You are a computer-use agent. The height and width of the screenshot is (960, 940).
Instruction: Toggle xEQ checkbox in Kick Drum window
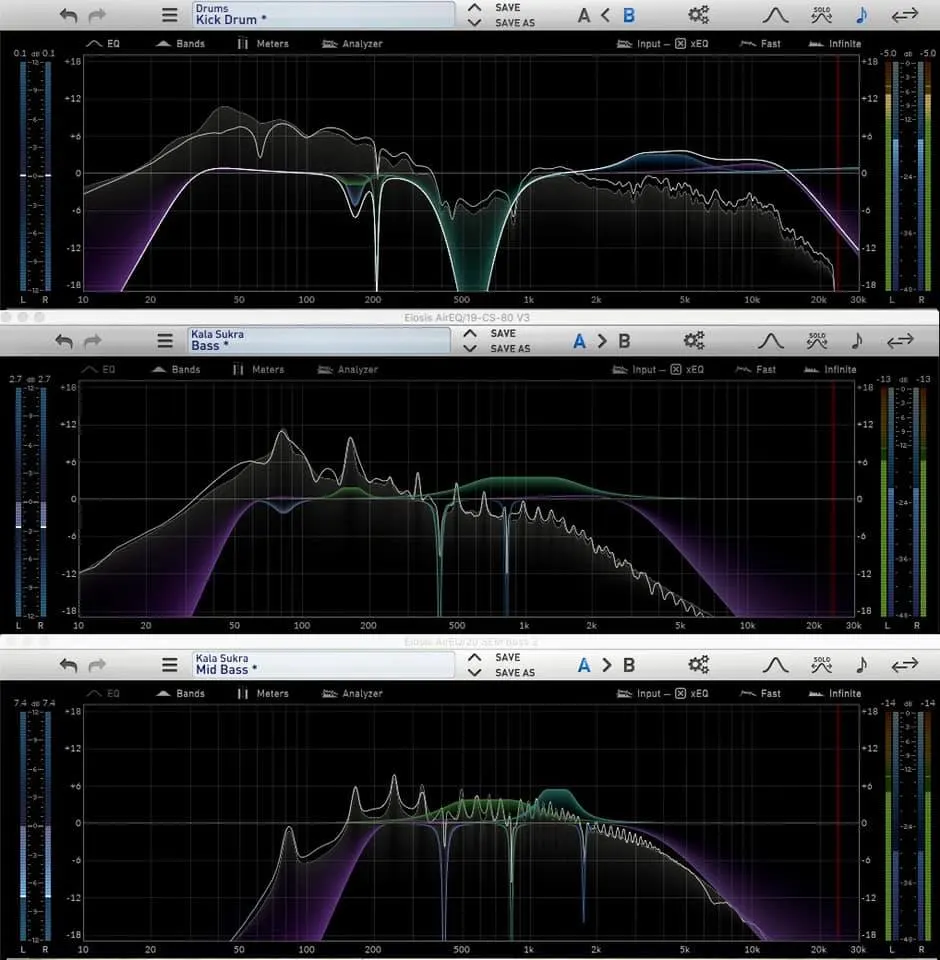pyautogui.click(x=680, y=43)
